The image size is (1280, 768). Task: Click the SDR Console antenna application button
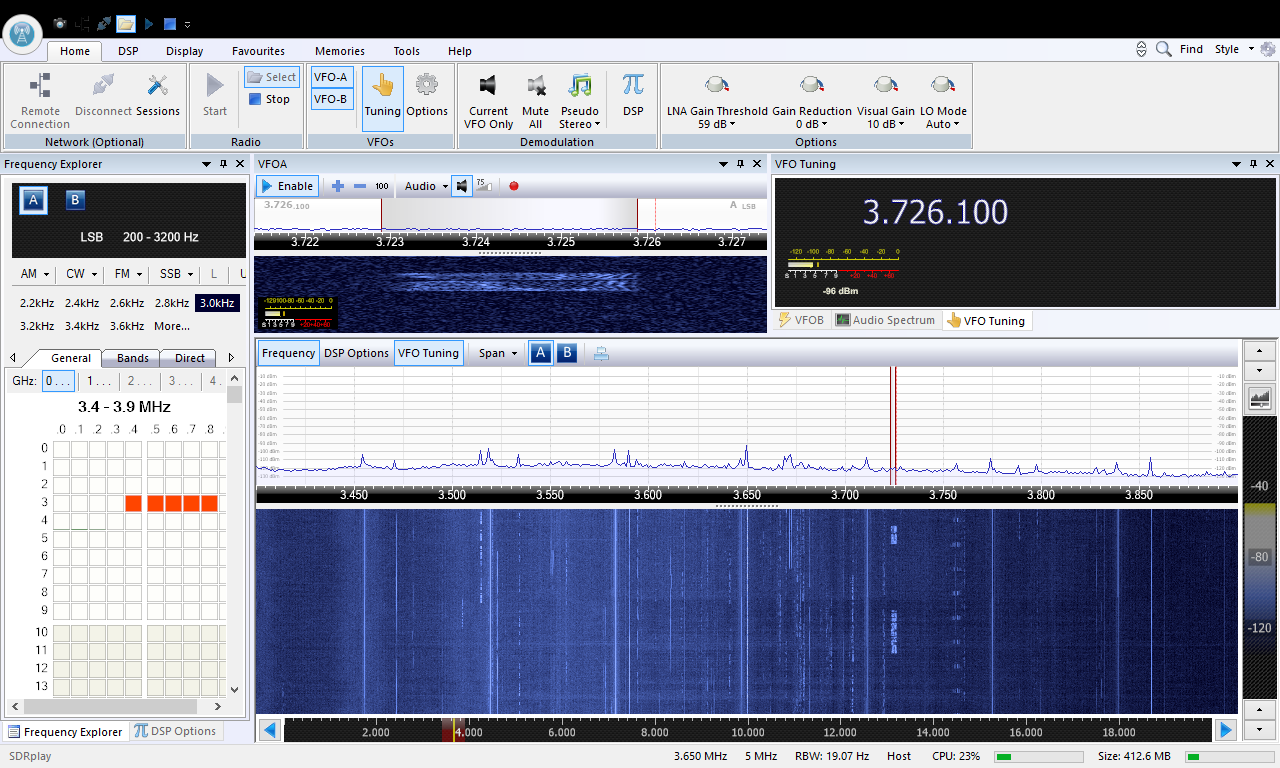pos(22,34)
